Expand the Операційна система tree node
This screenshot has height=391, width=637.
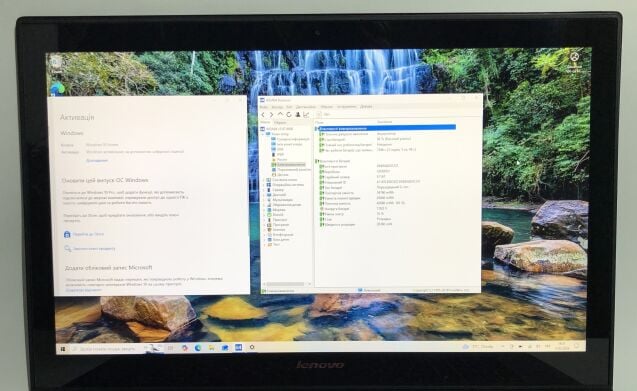(263, 185)
